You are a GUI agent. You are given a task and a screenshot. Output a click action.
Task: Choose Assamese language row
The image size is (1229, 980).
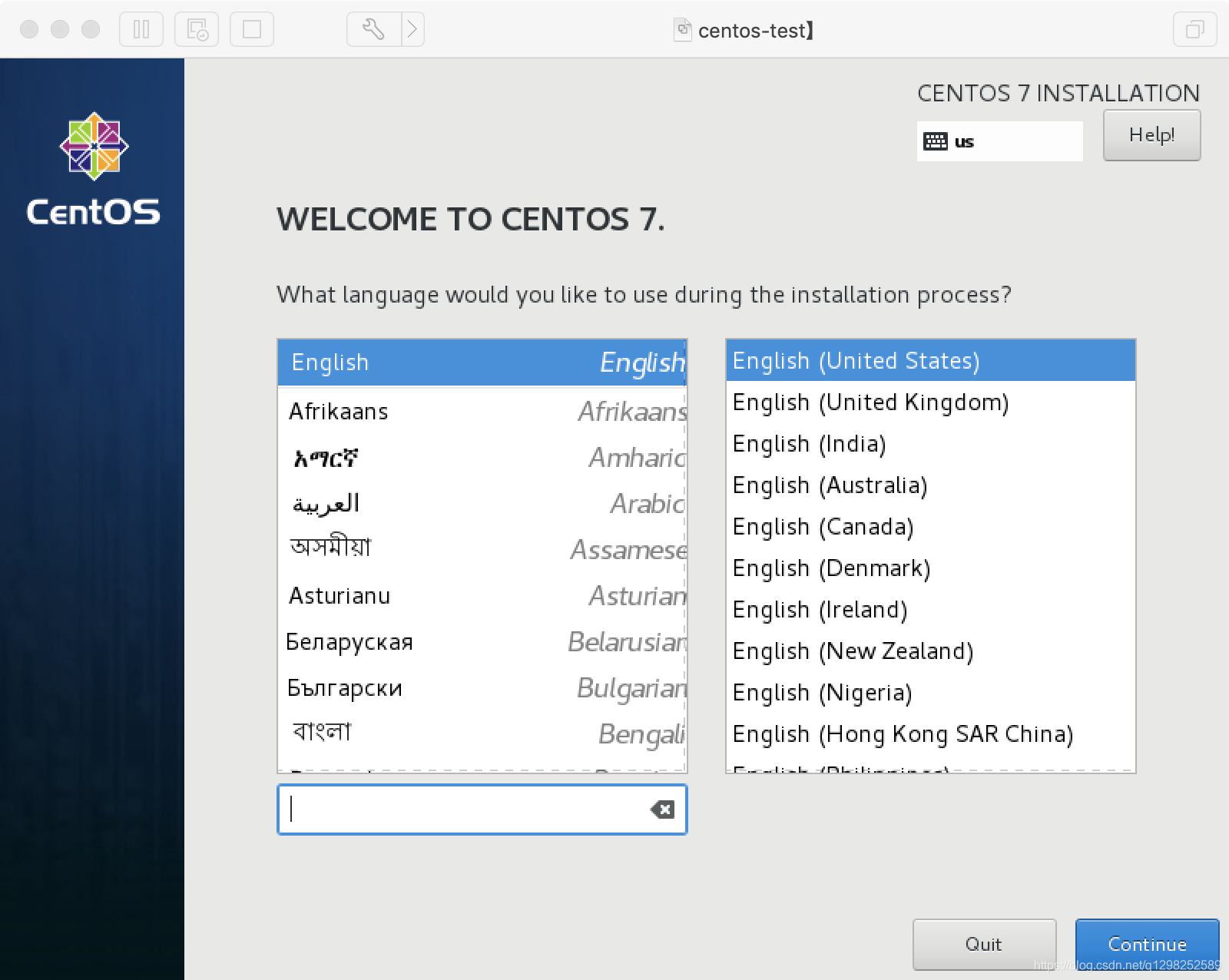[x=482, y=550]
